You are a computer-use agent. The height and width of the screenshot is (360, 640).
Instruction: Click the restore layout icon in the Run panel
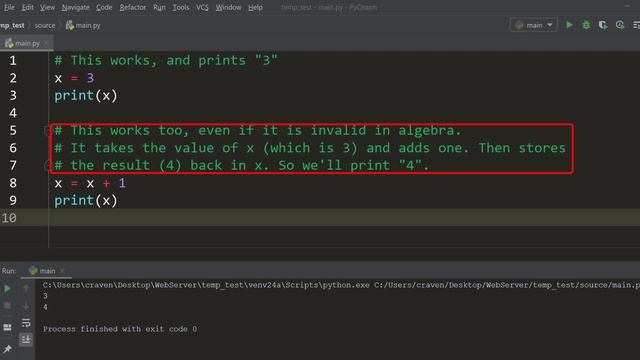pos(7,327)
